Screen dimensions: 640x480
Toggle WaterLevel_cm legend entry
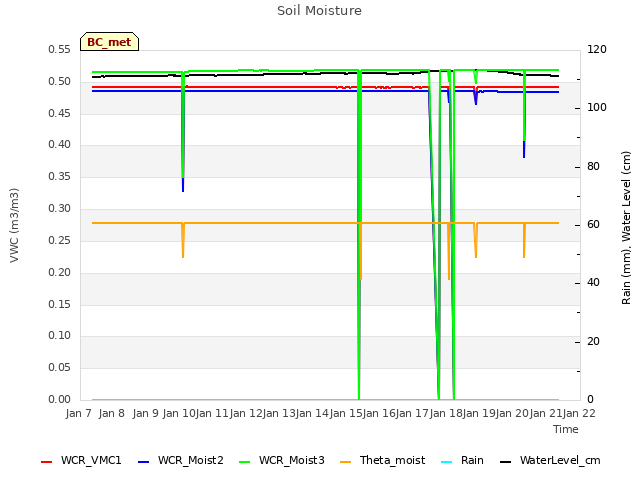[550, 460]
